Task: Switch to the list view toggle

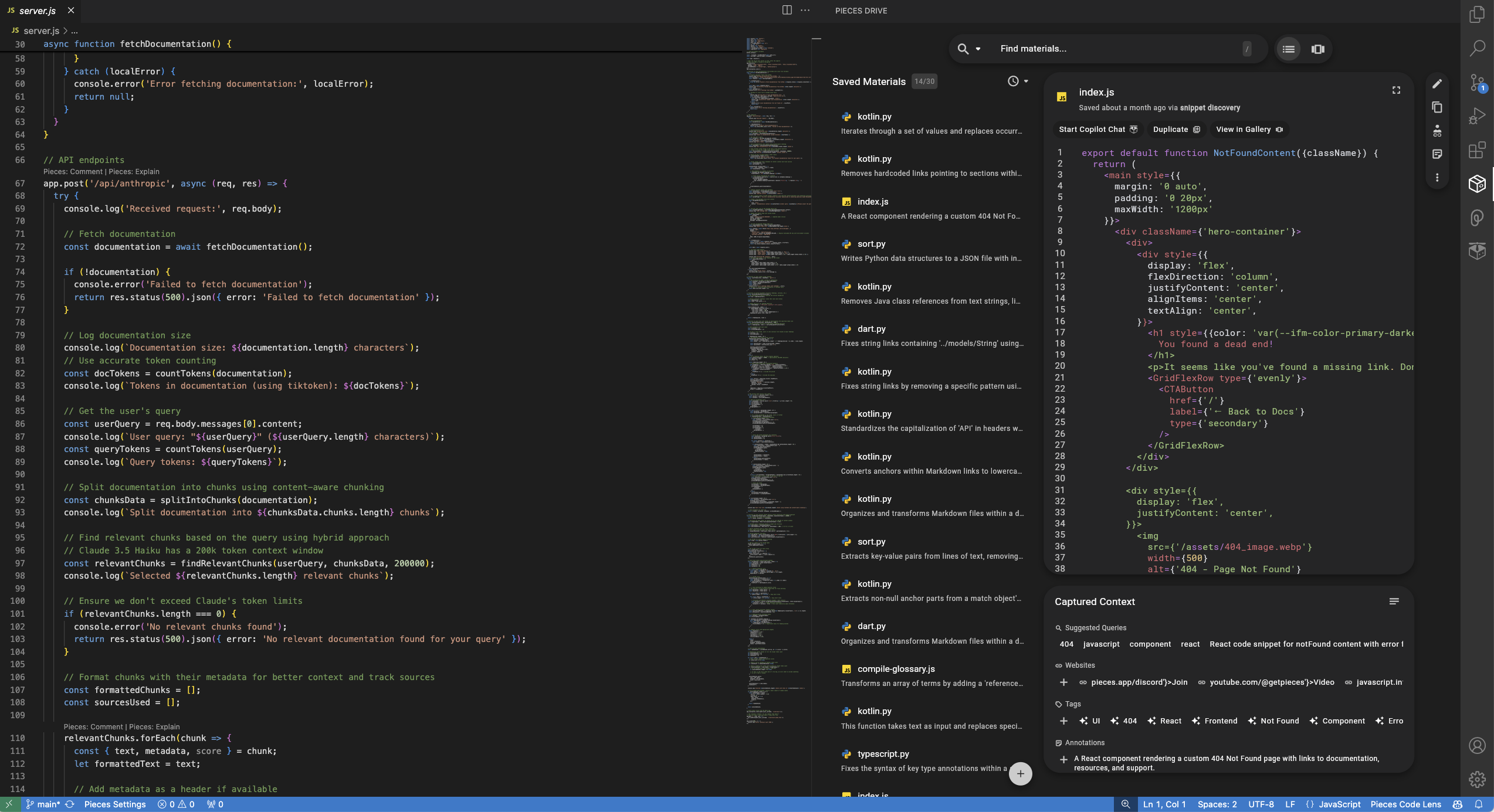Action: [1288, 49]
